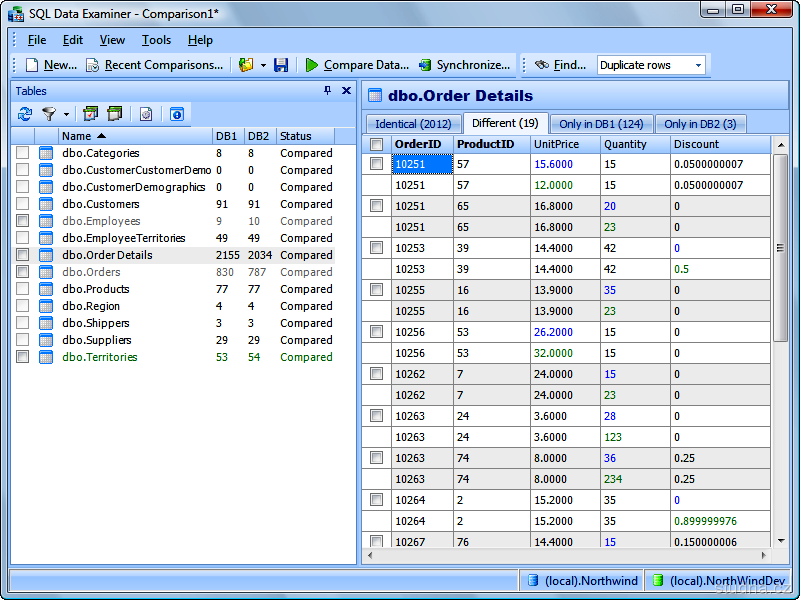Expand the filter icon dropdown arrow
This screenshot has height=600, width=800.
coord(66,114)
